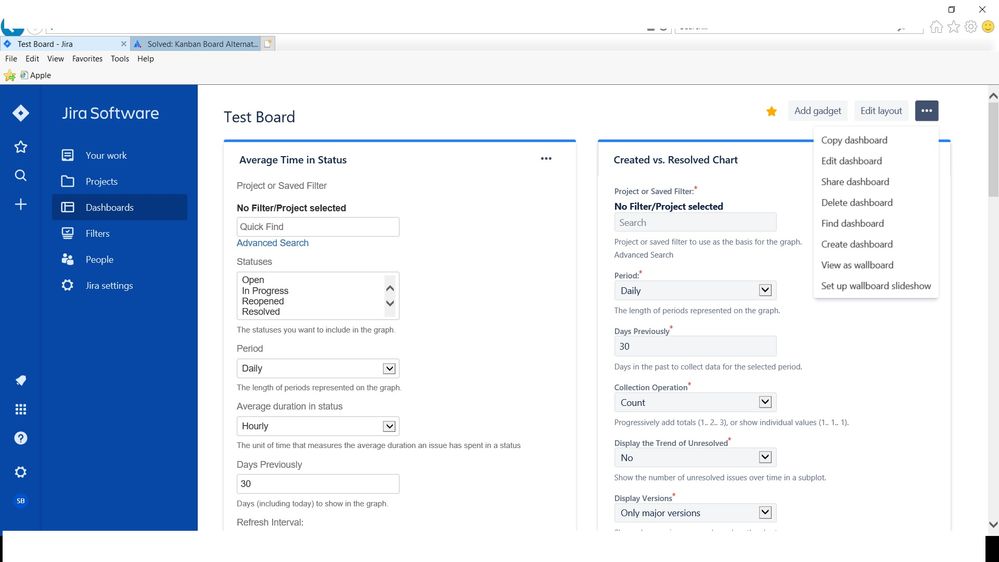Open the browser Help menu
The image size is (999, 562).
[x=145, y=59]
